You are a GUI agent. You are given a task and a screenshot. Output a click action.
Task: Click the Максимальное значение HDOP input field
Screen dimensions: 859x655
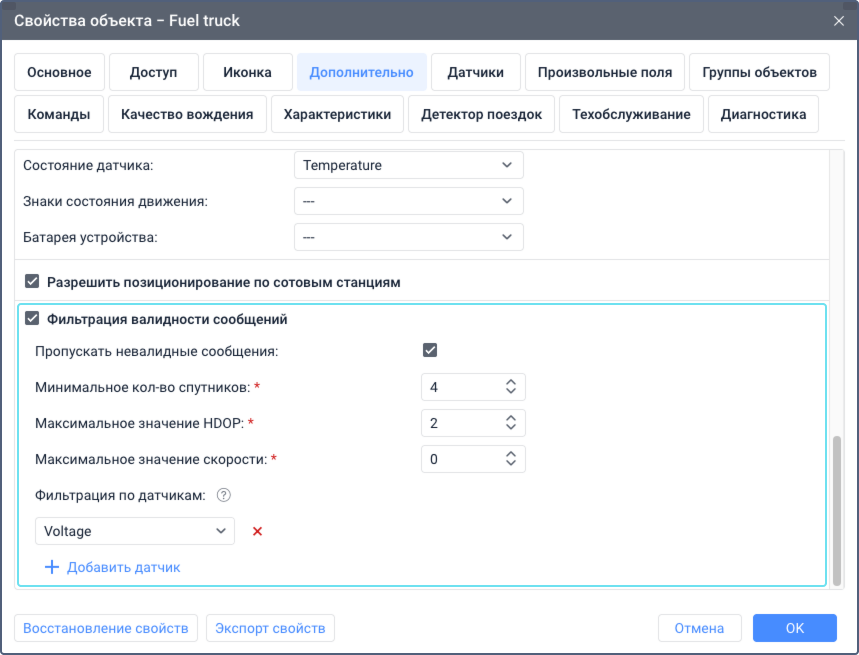[460, 423]
